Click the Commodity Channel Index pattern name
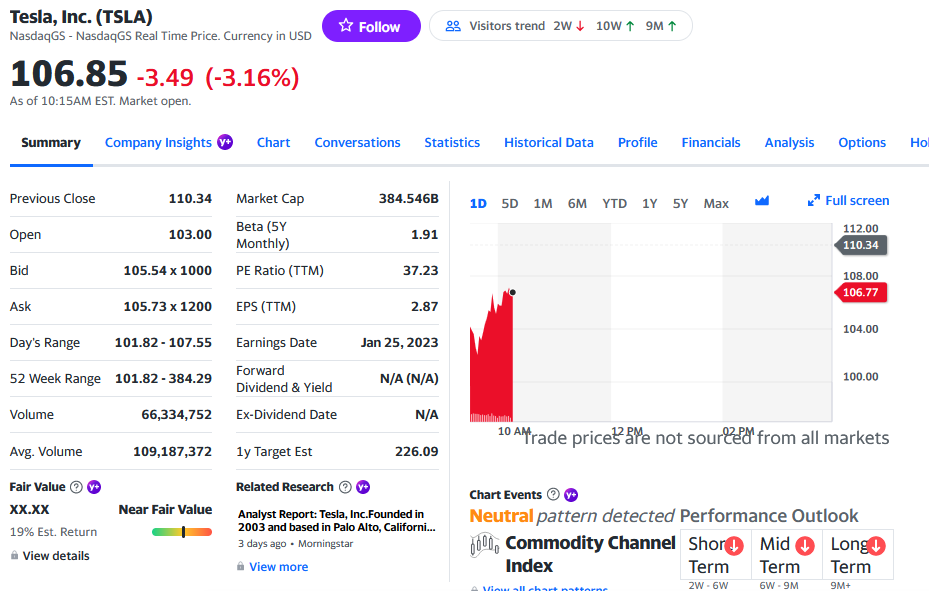 click(x=590, y=554)
